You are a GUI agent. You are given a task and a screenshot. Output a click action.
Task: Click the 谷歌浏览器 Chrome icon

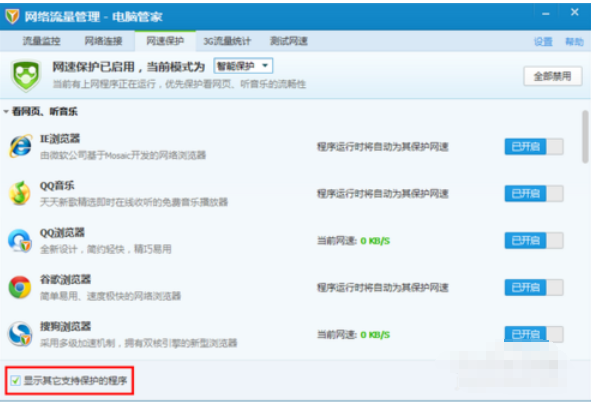pos(20,287)
